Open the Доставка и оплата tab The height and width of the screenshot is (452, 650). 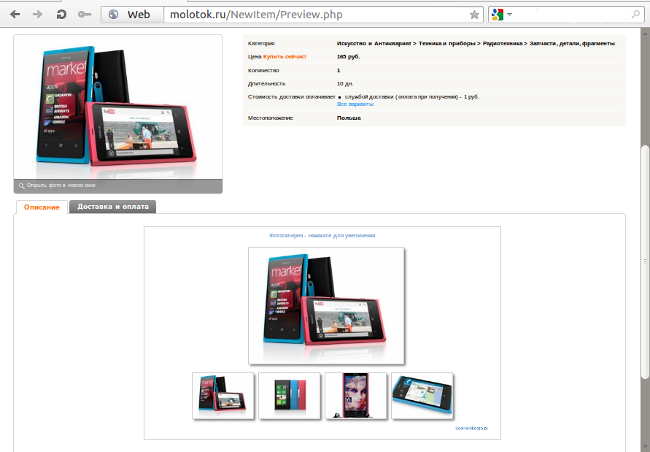tap(113, 207)
